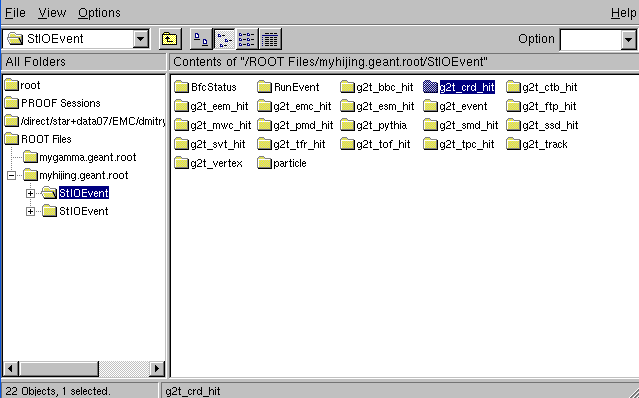Select /direct/star+data07/EMC tree item
This screenshot has height=398, width=639.
[x=85, y=121]
